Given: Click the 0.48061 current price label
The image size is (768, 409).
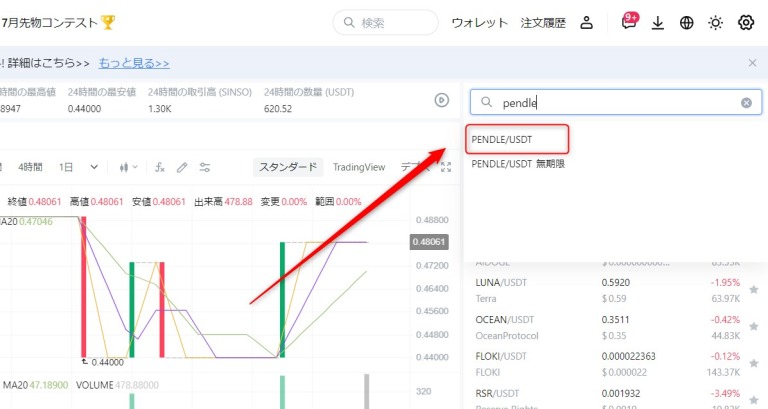Looking at the screenshot, I should coord(429,241).
